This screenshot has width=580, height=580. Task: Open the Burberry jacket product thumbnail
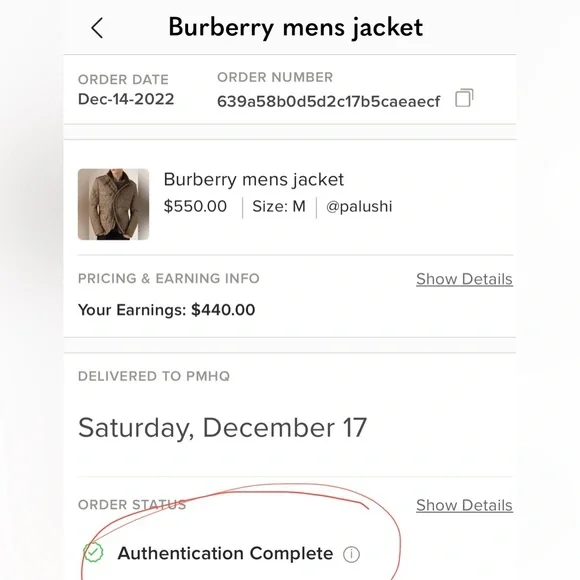pos(114,204)
